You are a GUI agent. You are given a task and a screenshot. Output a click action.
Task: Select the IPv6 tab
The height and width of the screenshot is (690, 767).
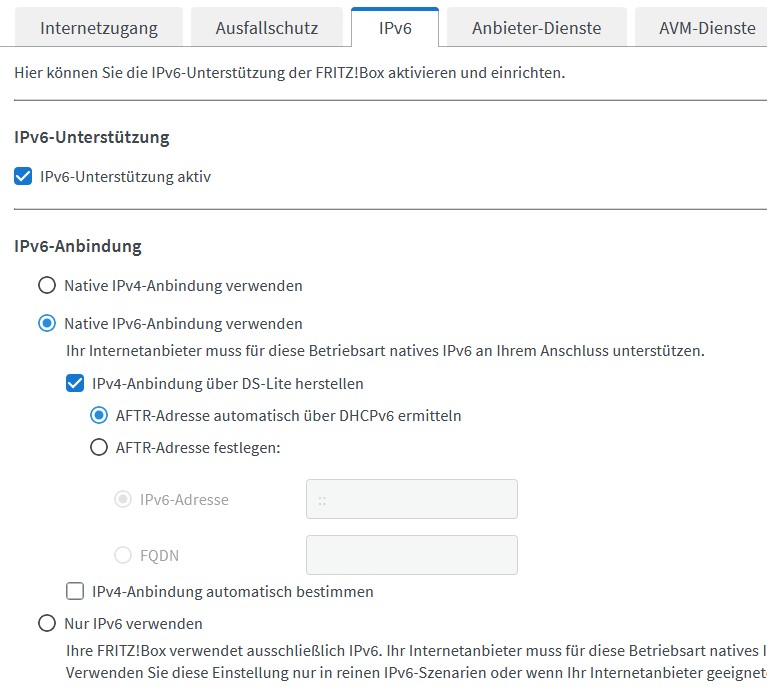pos(395,28)
